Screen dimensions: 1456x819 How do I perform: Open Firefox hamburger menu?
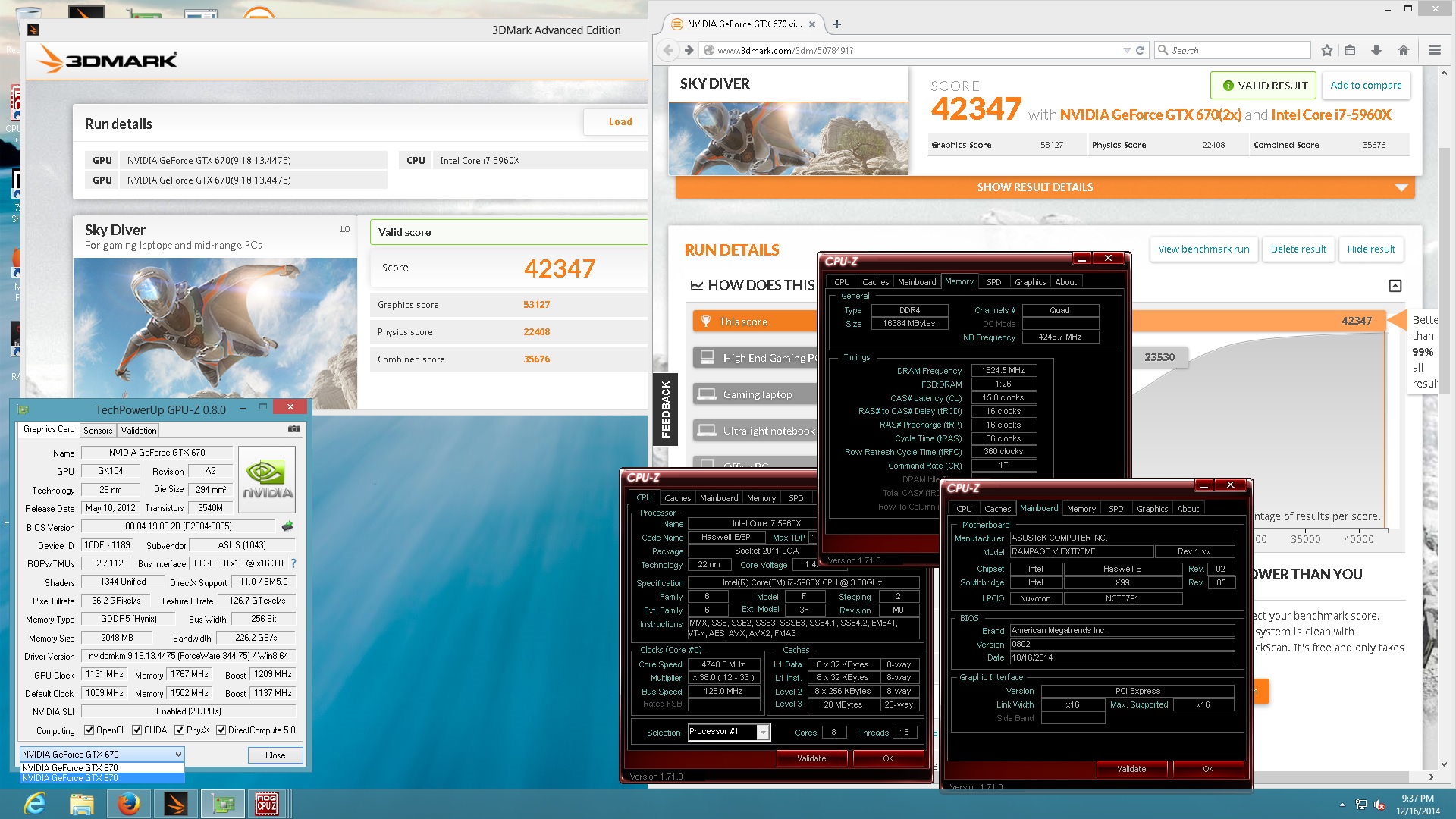pos(1434,50)
